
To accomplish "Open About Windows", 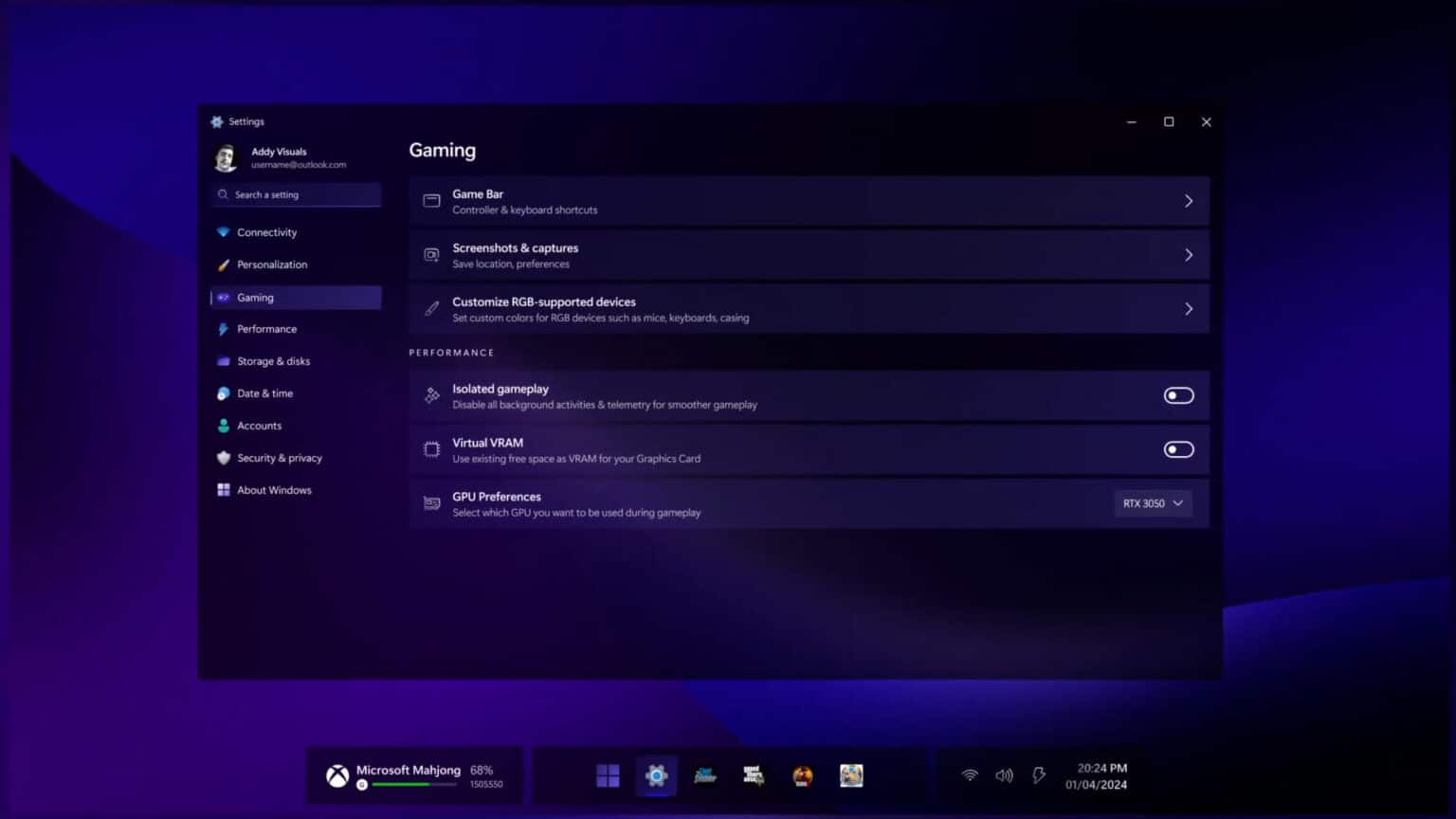I will pyautogui.click(x=274, y=490).
